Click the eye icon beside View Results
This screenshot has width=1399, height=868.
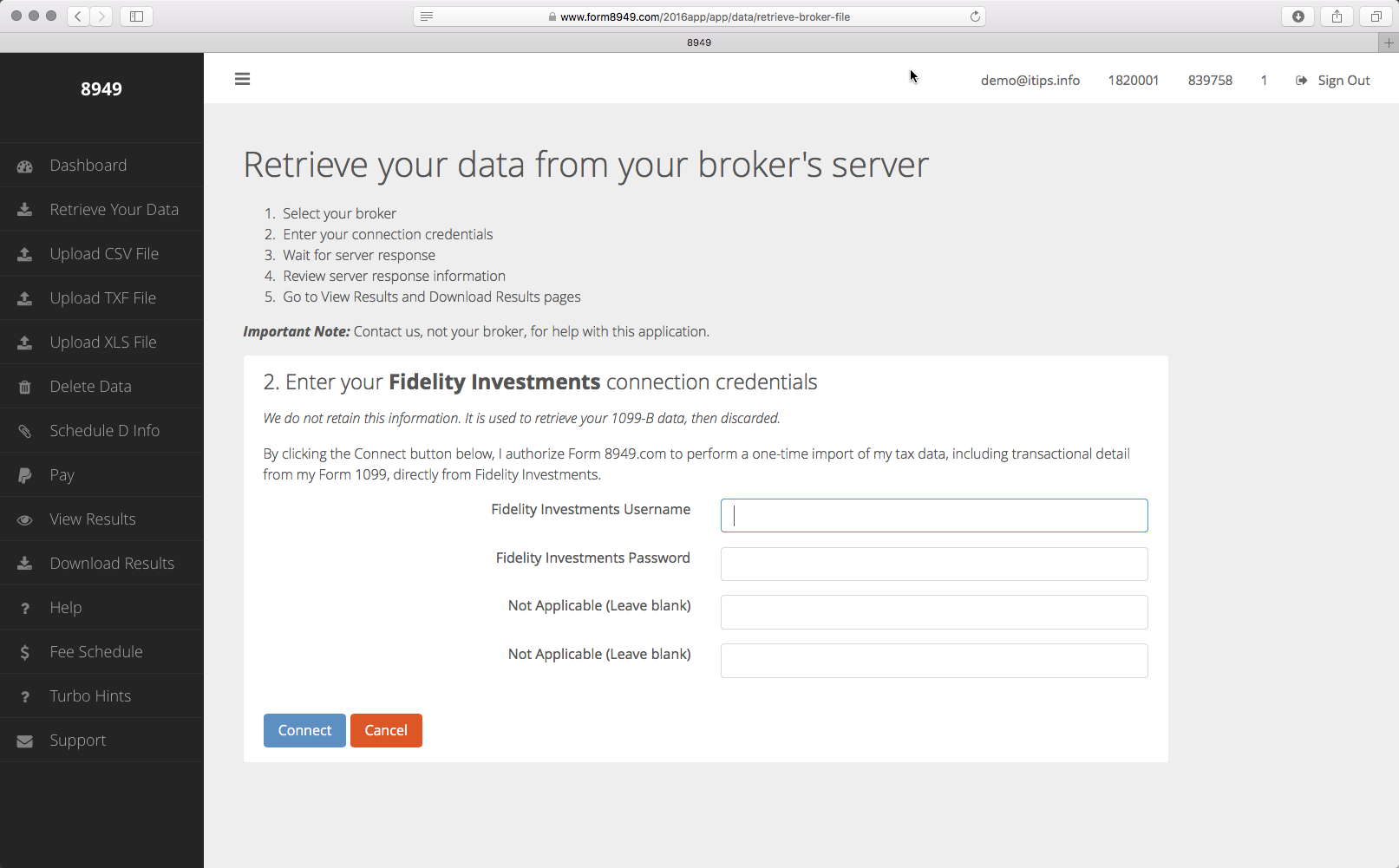click(x=25, y=519)
